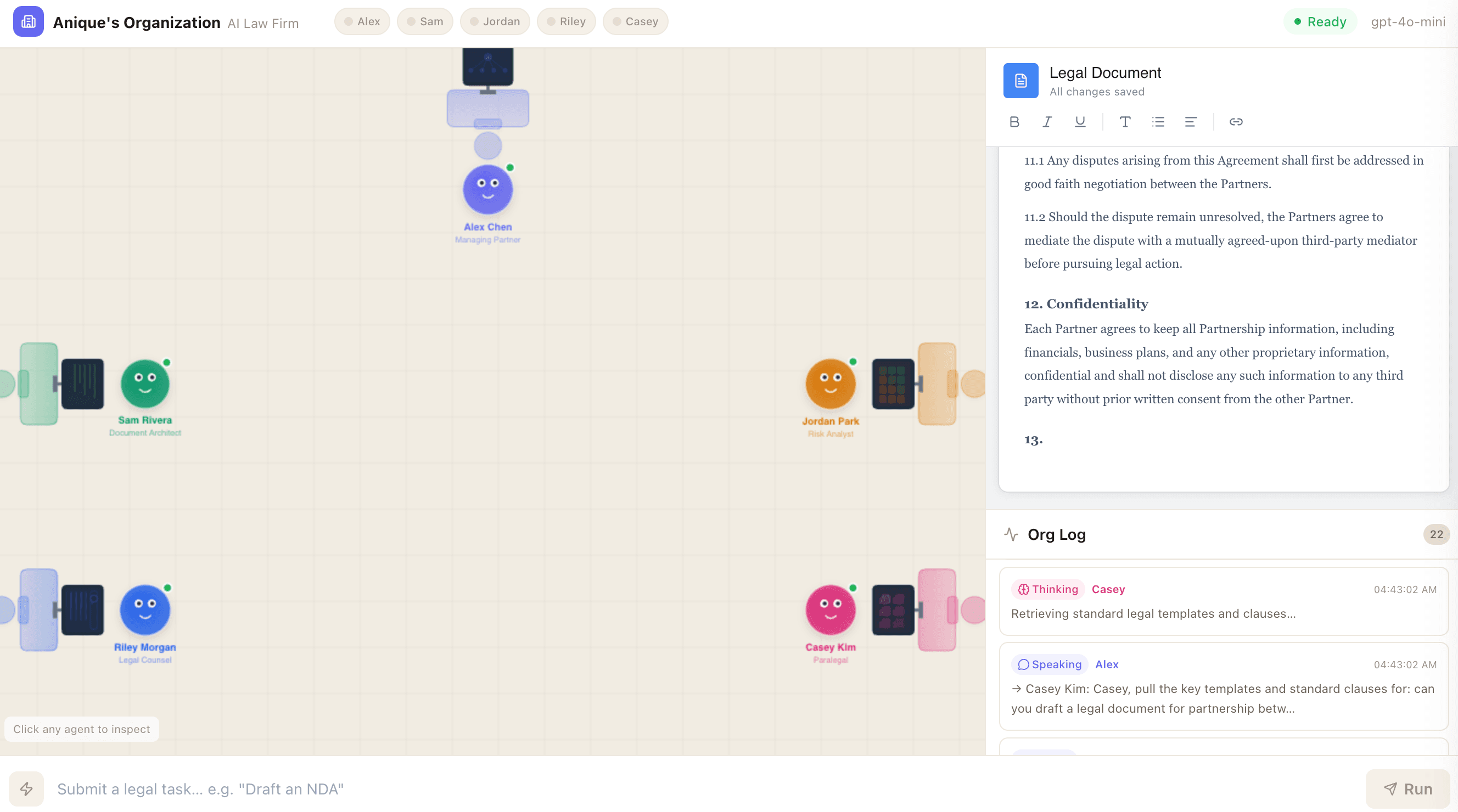Apply italic formatting to text
This screenshot has width=1458, height=812.
[x=1047, y=122]
